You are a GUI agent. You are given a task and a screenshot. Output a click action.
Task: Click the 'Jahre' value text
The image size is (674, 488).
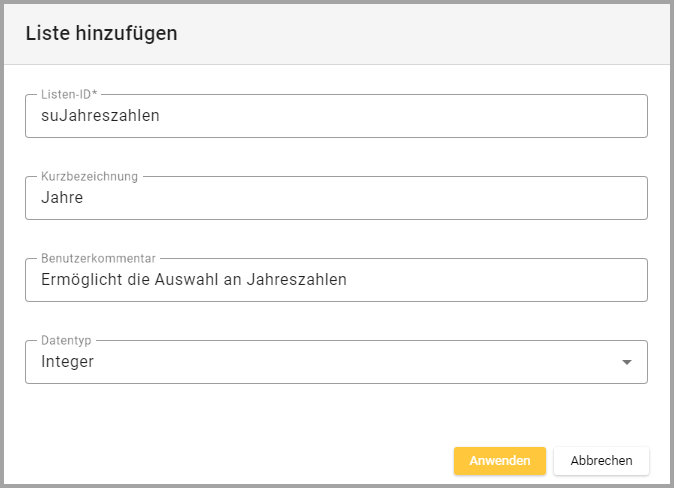(x=62, y=198)
